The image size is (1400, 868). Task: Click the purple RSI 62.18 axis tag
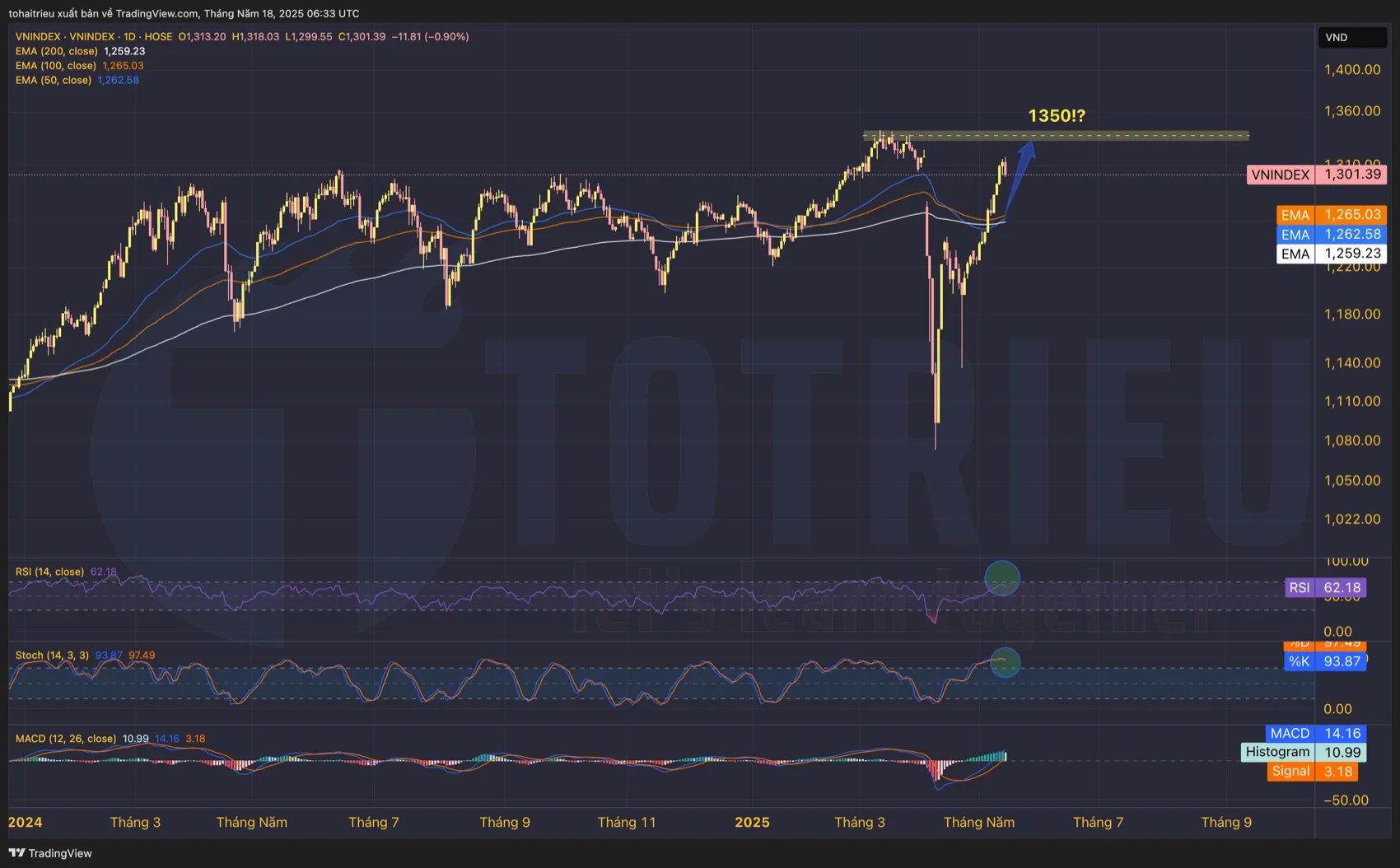[1325, 587]
